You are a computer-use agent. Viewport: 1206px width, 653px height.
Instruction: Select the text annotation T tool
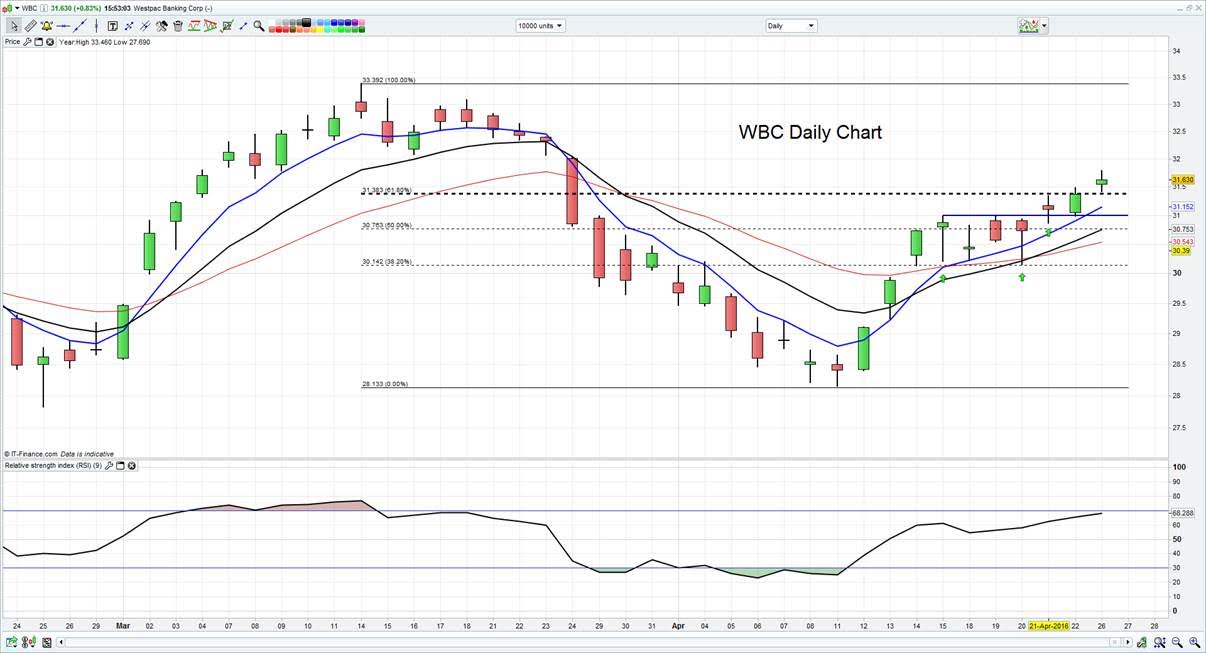coord(113,26)
